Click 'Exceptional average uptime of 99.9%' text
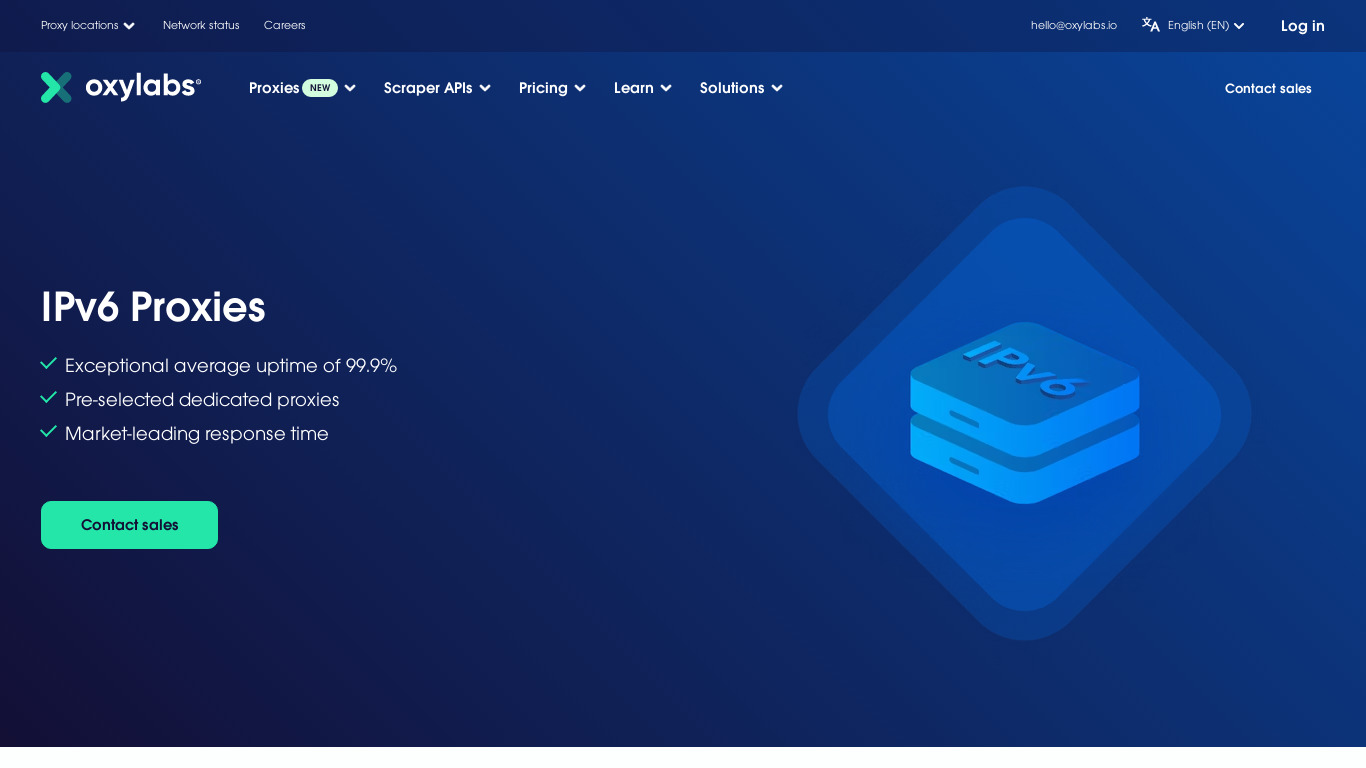The image size is (1366, 768). pyautogui.click(x=231, y=366)
